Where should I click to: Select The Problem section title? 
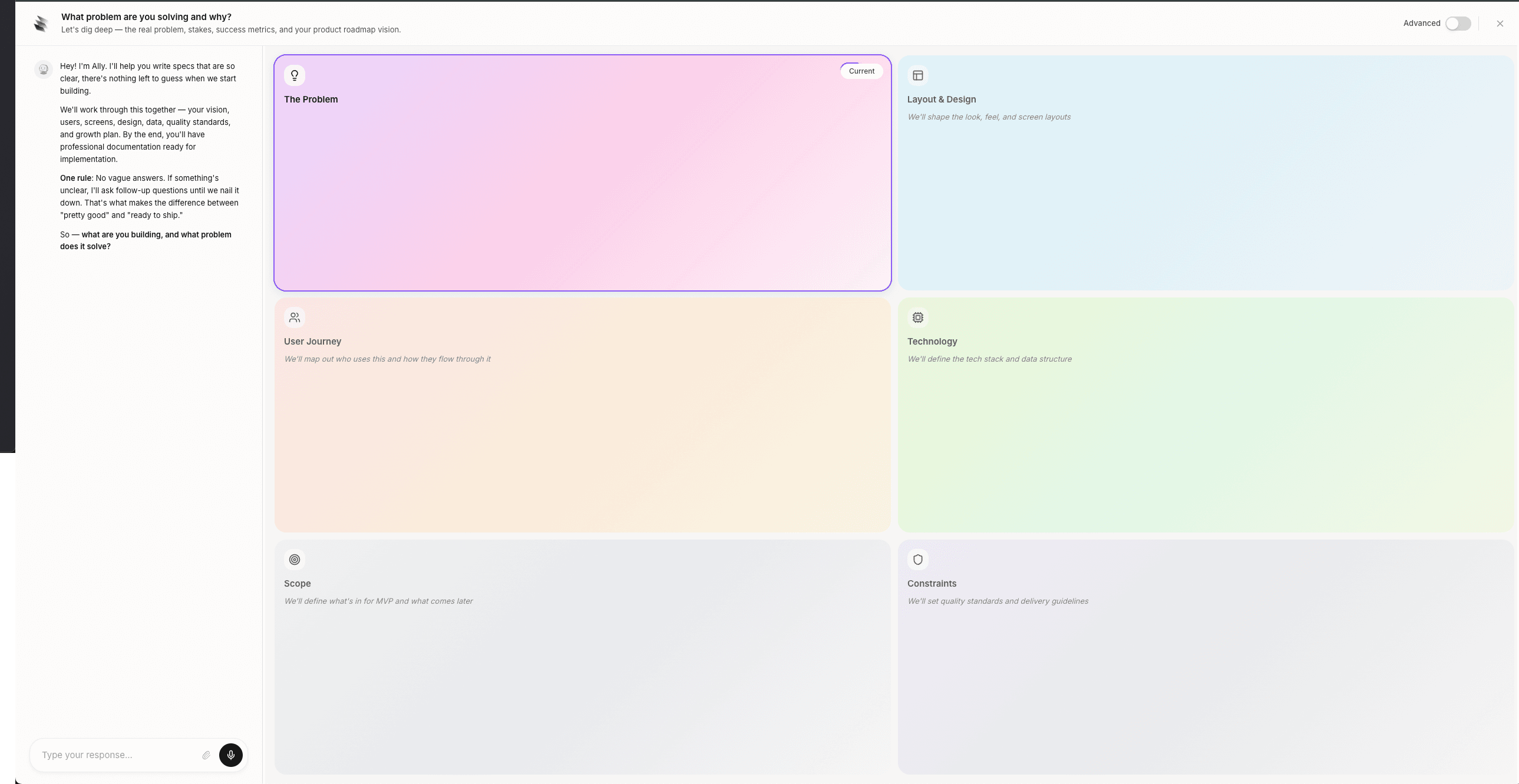coord(311,100)
